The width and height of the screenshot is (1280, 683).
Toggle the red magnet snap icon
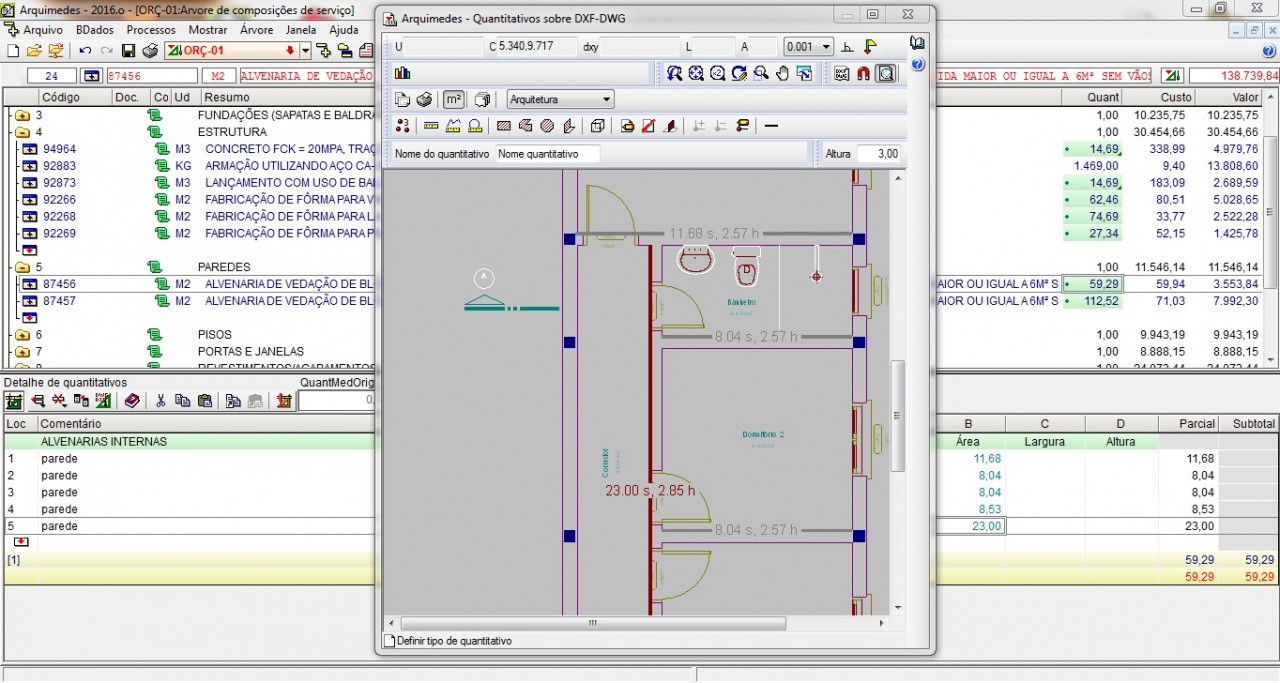[863, 73]
